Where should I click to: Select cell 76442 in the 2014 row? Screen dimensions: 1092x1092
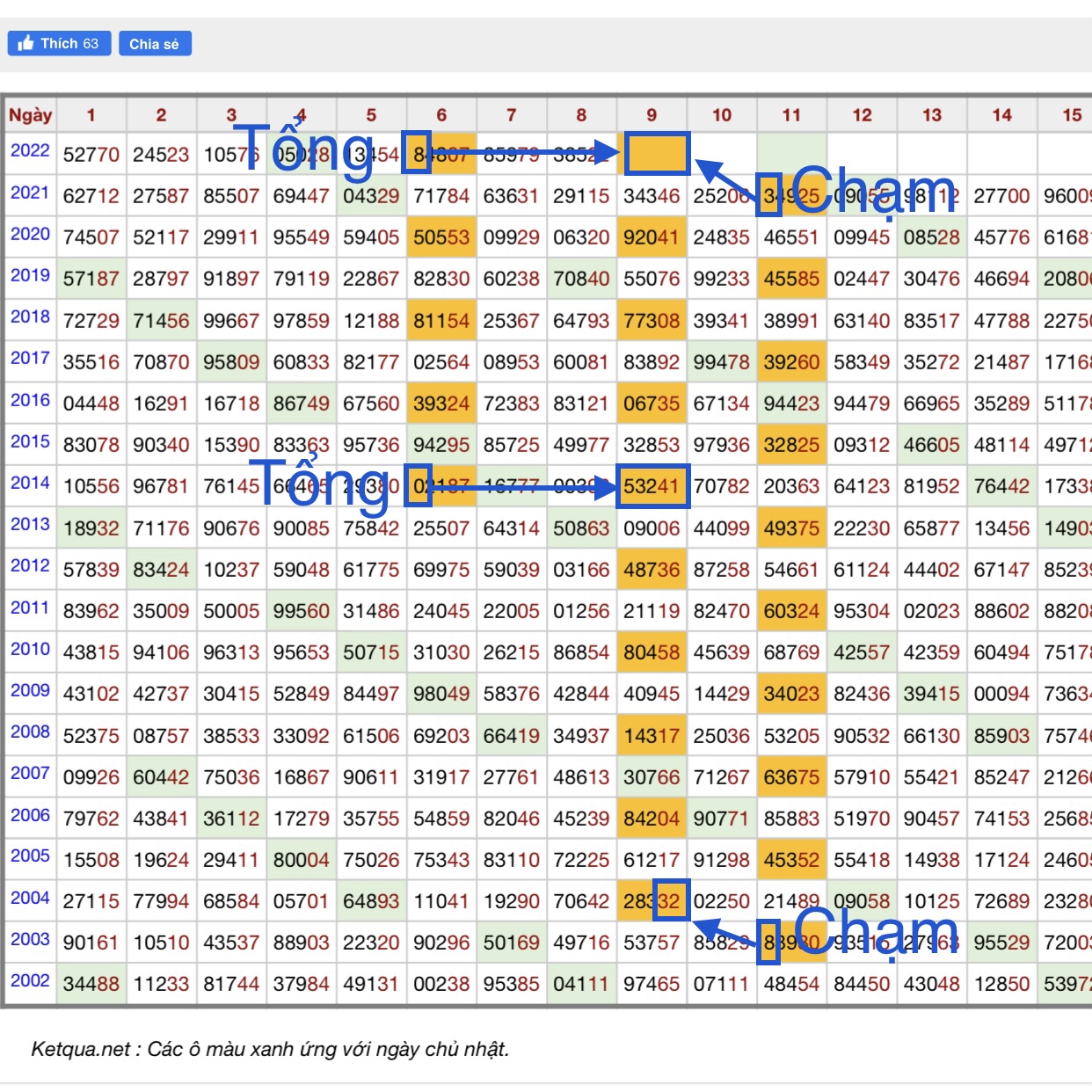point(1001,486)
